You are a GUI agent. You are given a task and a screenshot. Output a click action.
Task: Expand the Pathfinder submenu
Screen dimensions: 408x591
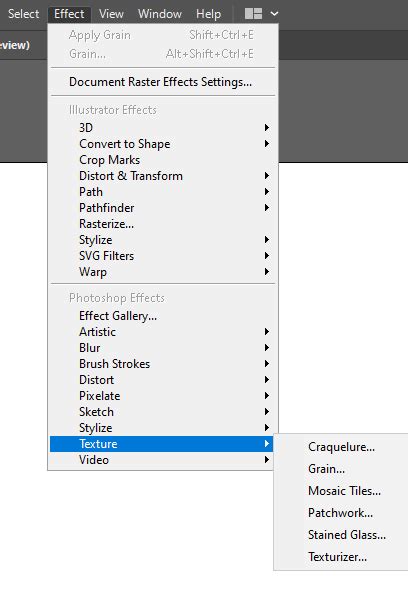coord(163,208)
